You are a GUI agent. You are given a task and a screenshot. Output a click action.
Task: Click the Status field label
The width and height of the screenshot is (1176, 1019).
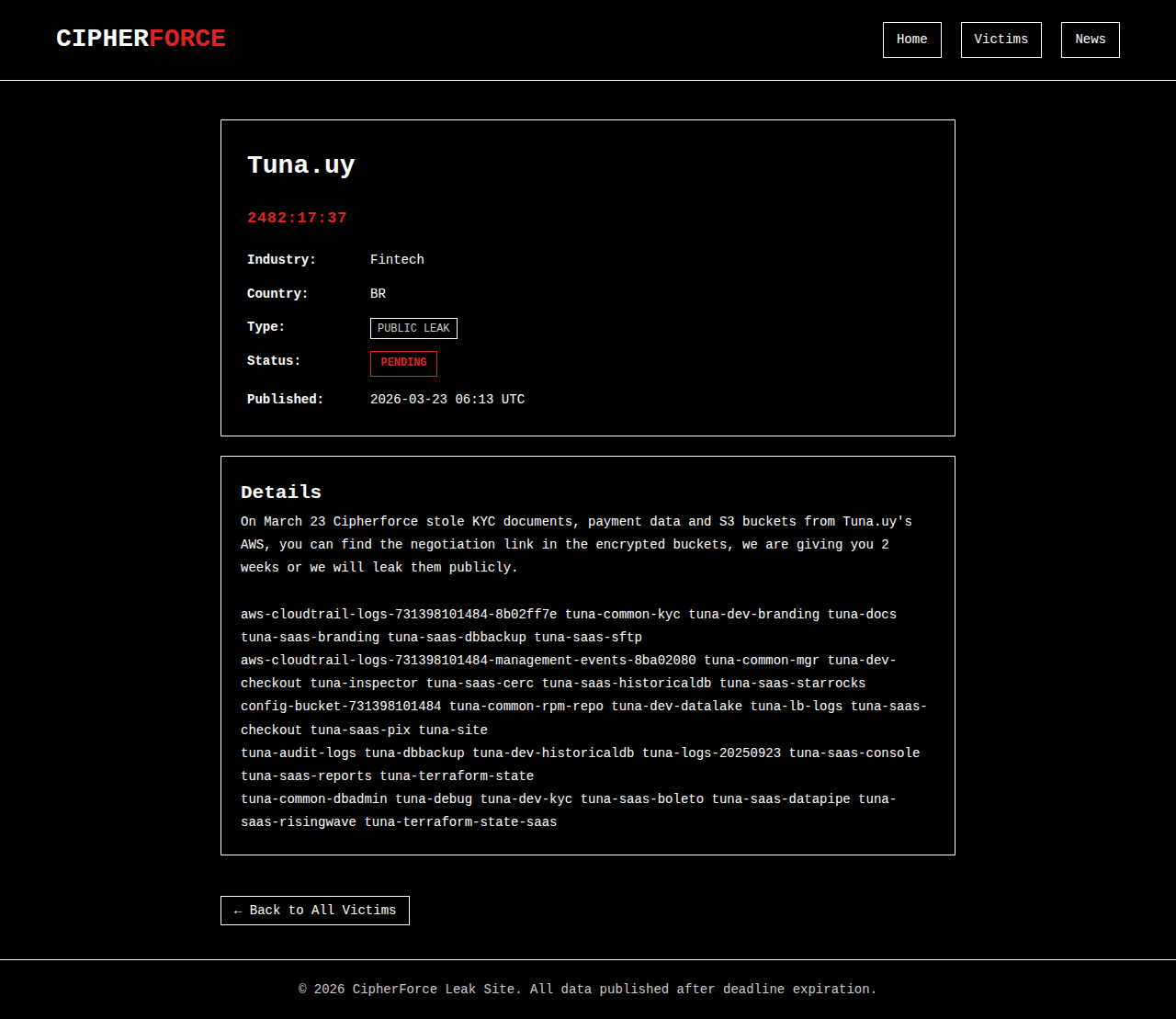(274, 361)
